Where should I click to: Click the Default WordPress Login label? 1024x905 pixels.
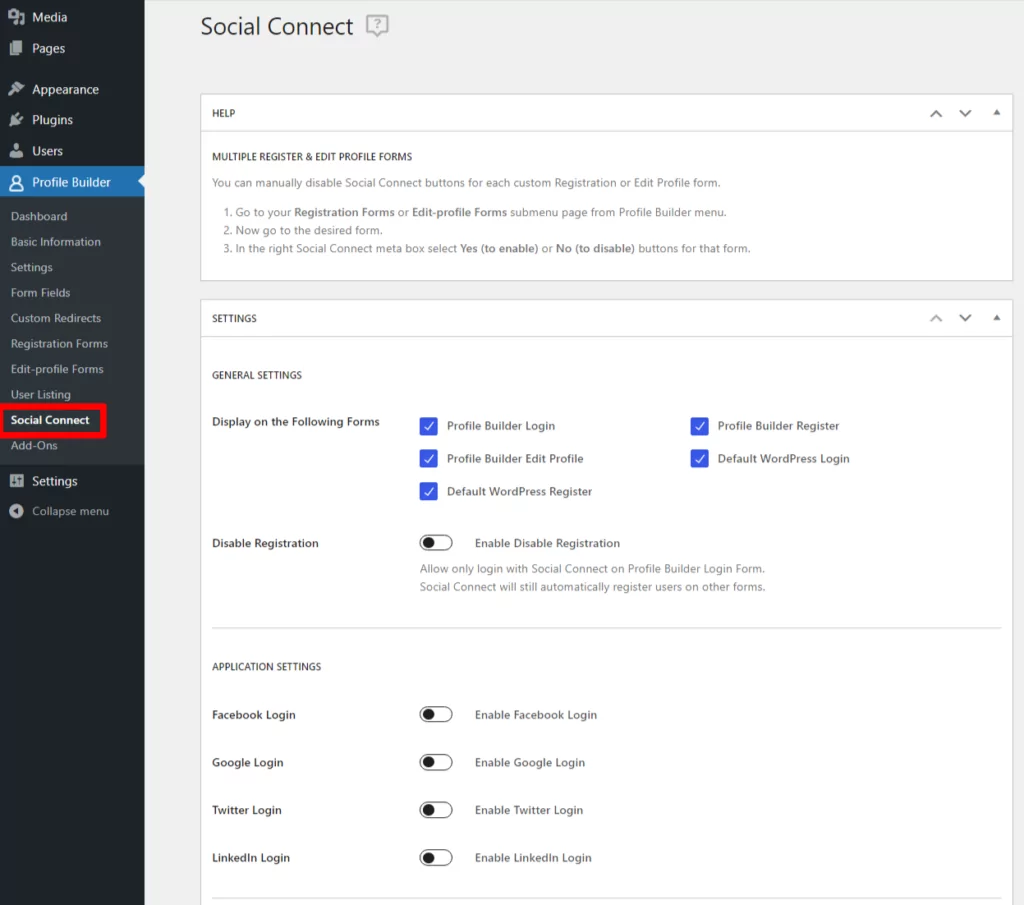pyautogui.click(x=783, y=458)
